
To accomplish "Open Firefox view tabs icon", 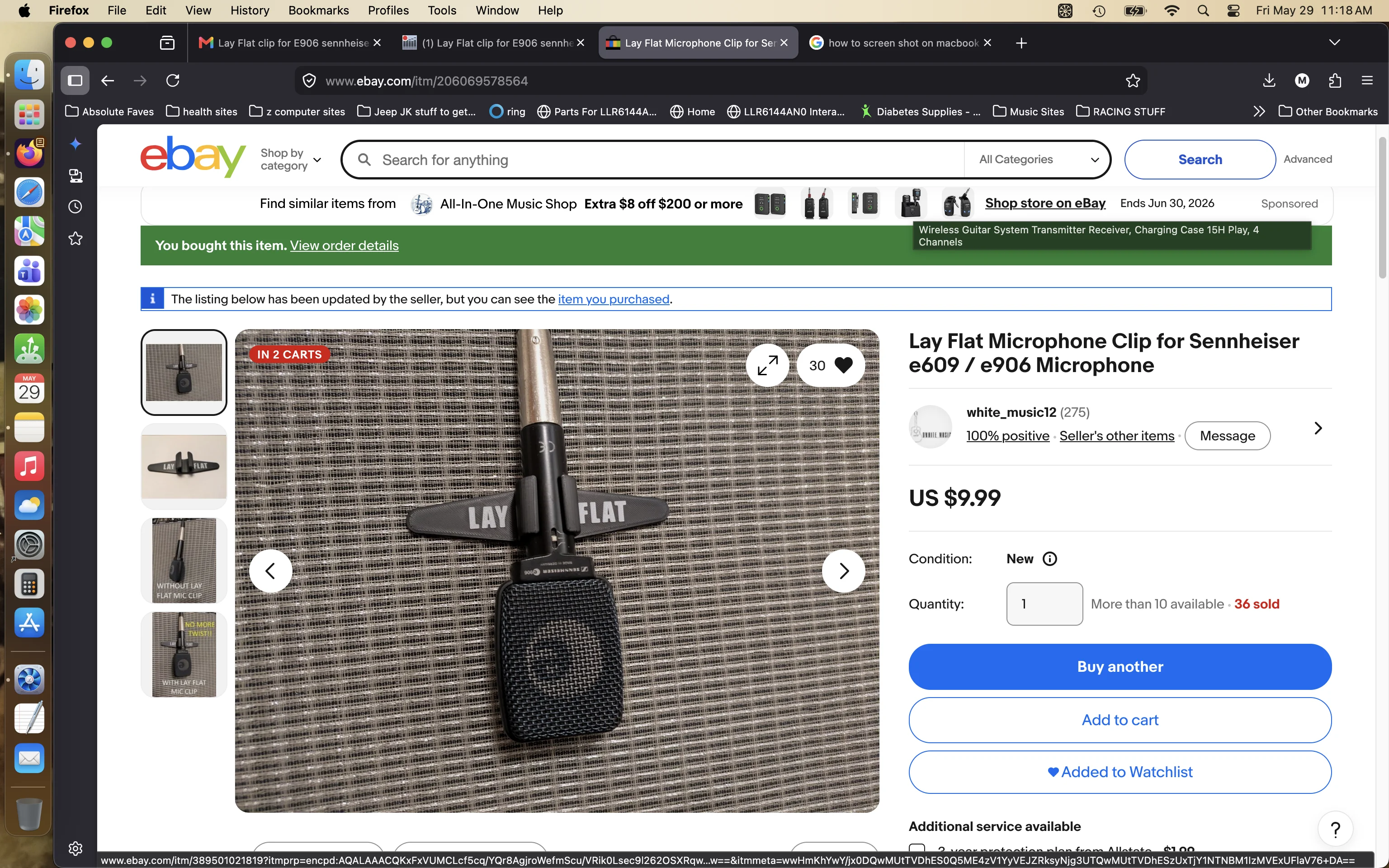I will pos(167,42).
